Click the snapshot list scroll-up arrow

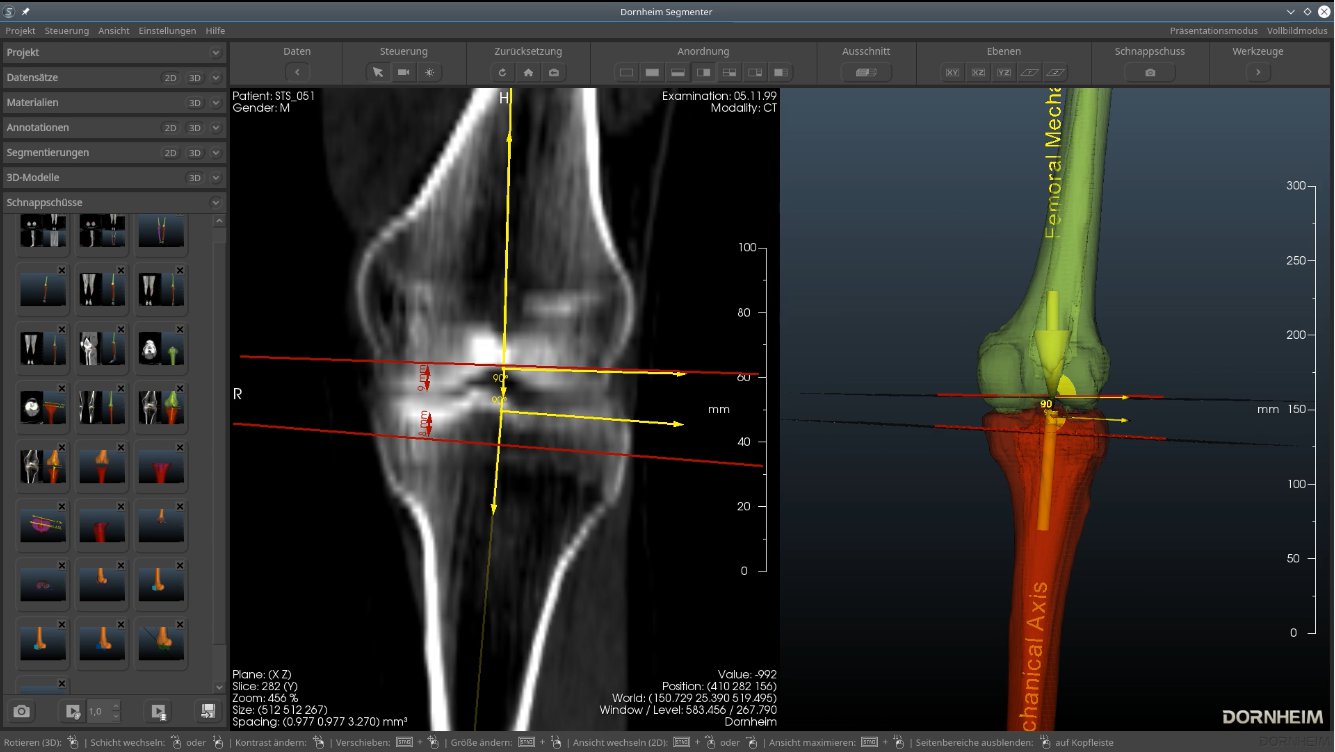pyautogui.click(x=220, y=220)
